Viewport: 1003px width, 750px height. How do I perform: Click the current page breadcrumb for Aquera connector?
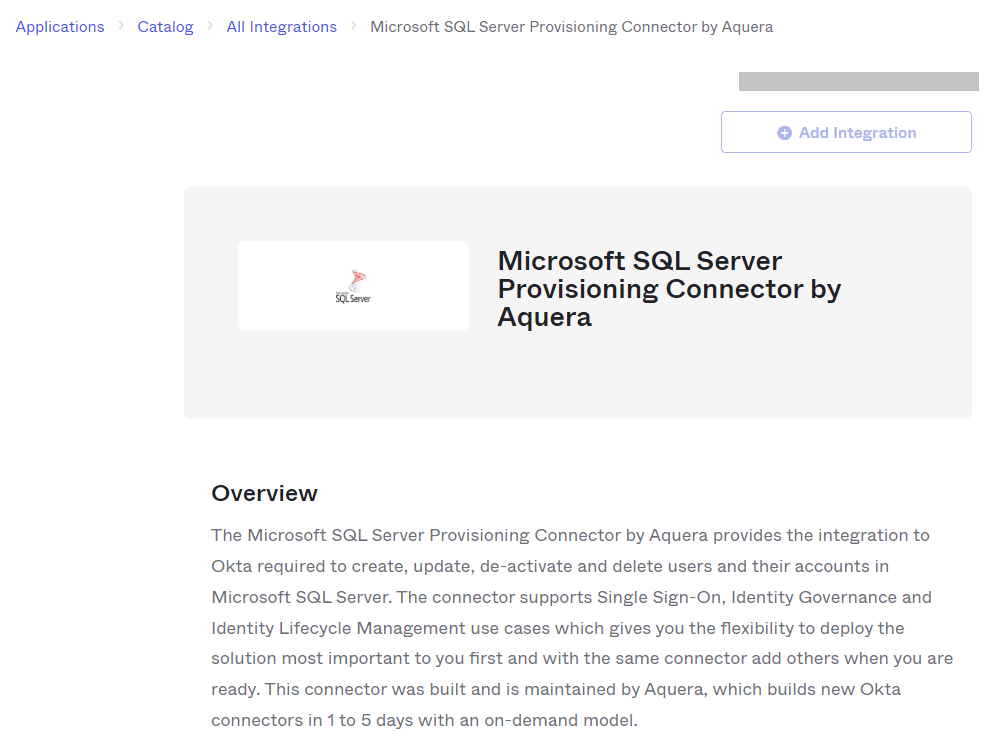coord(571,27)
